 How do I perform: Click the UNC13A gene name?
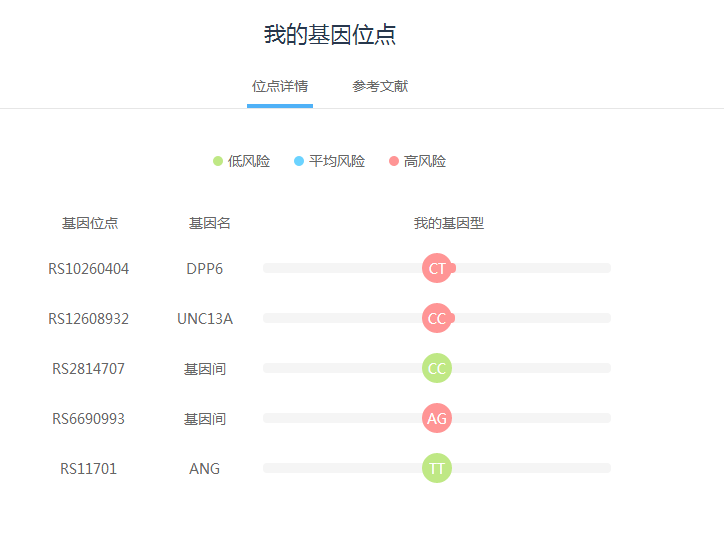tap(205, 319)
